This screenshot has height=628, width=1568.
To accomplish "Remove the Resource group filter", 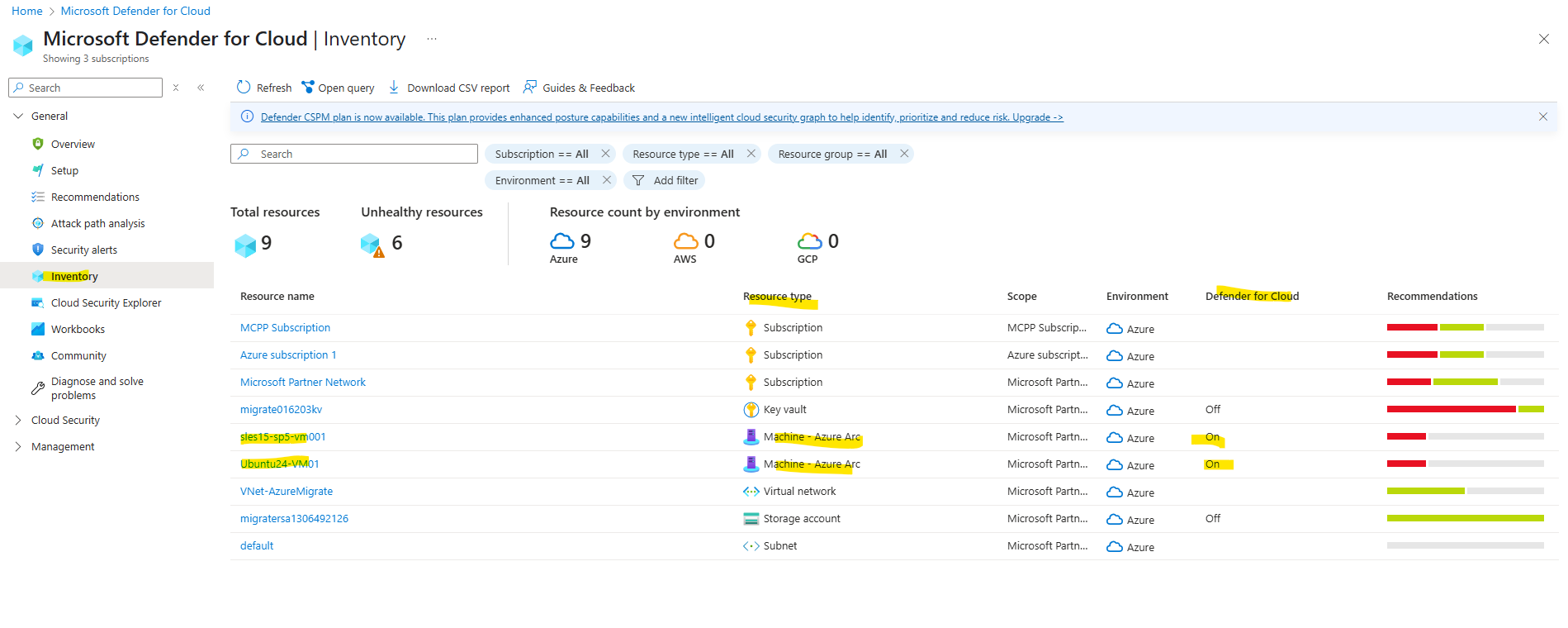I will (904, 154).
